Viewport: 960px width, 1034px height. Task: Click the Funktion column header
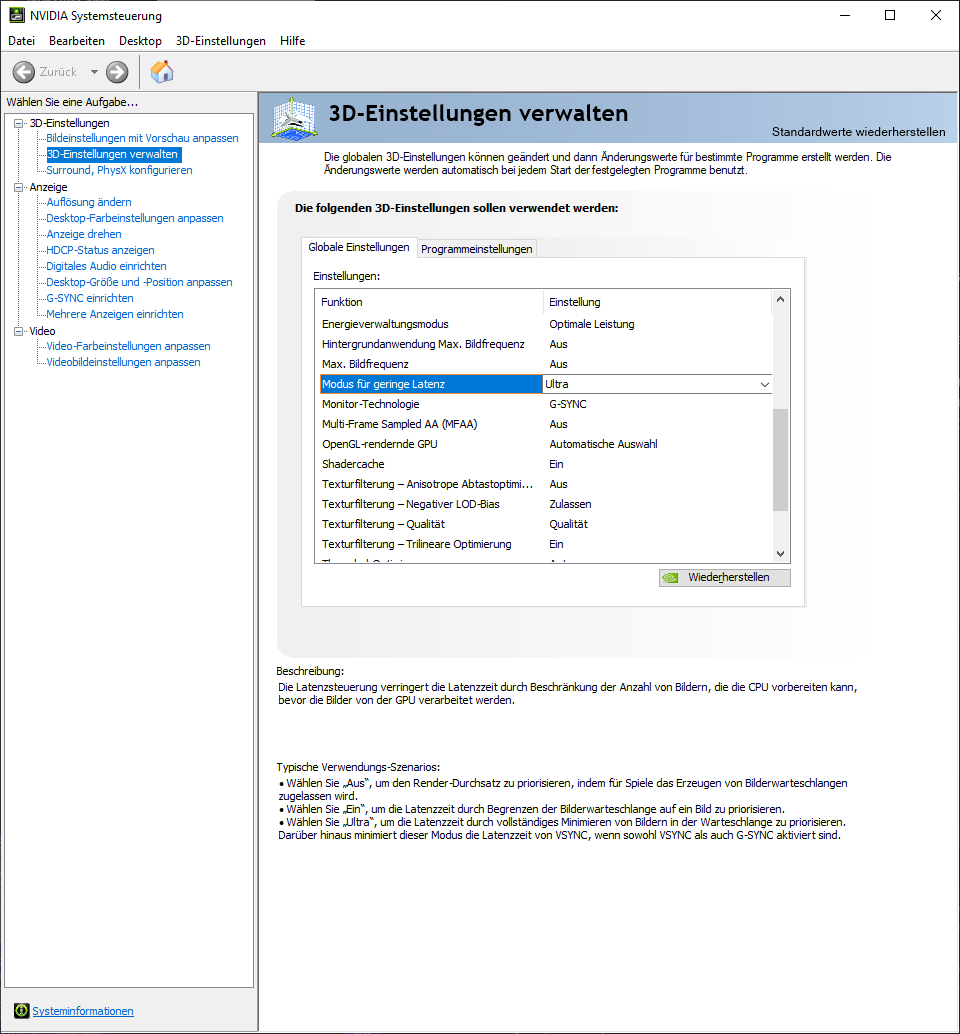(x=429, y=302)
